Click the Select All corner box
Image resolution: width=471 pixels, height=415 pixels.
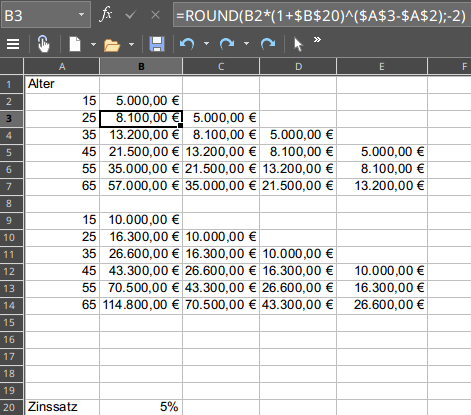tap(12, 67)
